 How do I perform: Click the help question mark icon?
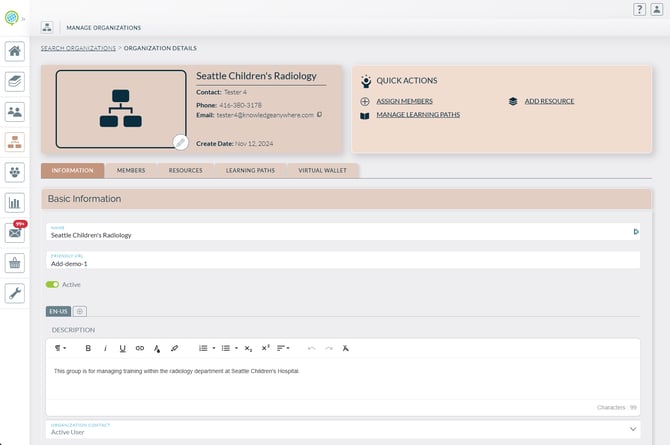(x=639, y=9)
